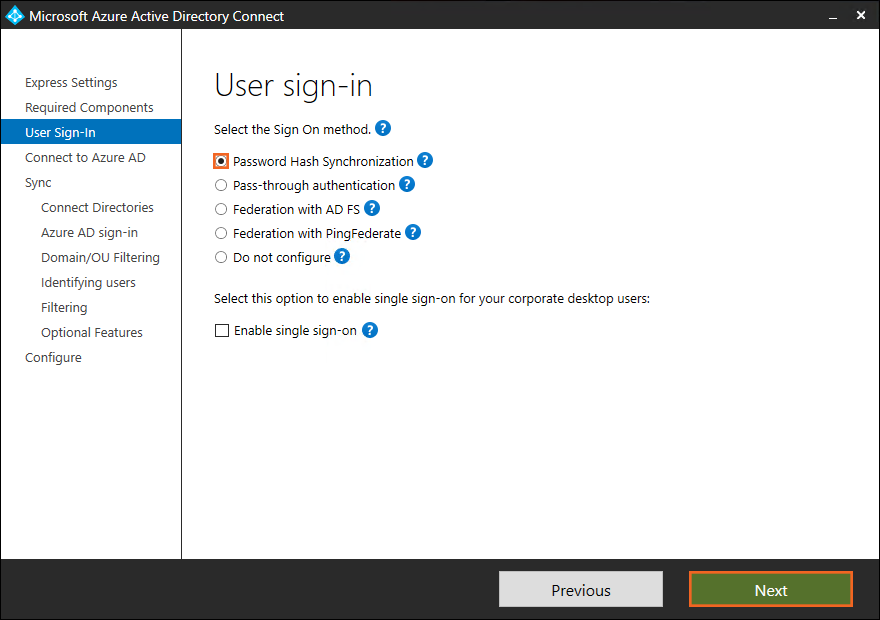Open Optional Features in the sidebar
This screenshot has height=620, width=880.
pos(92,333)
